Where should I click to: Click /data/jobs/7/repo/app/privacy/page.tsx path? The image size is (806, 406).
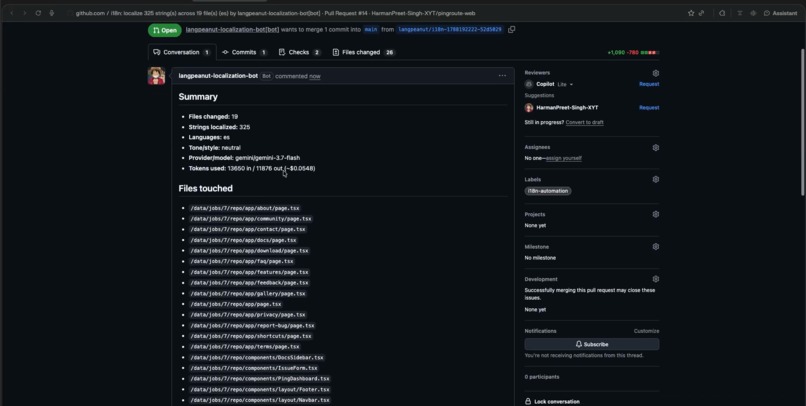point(248,315)
